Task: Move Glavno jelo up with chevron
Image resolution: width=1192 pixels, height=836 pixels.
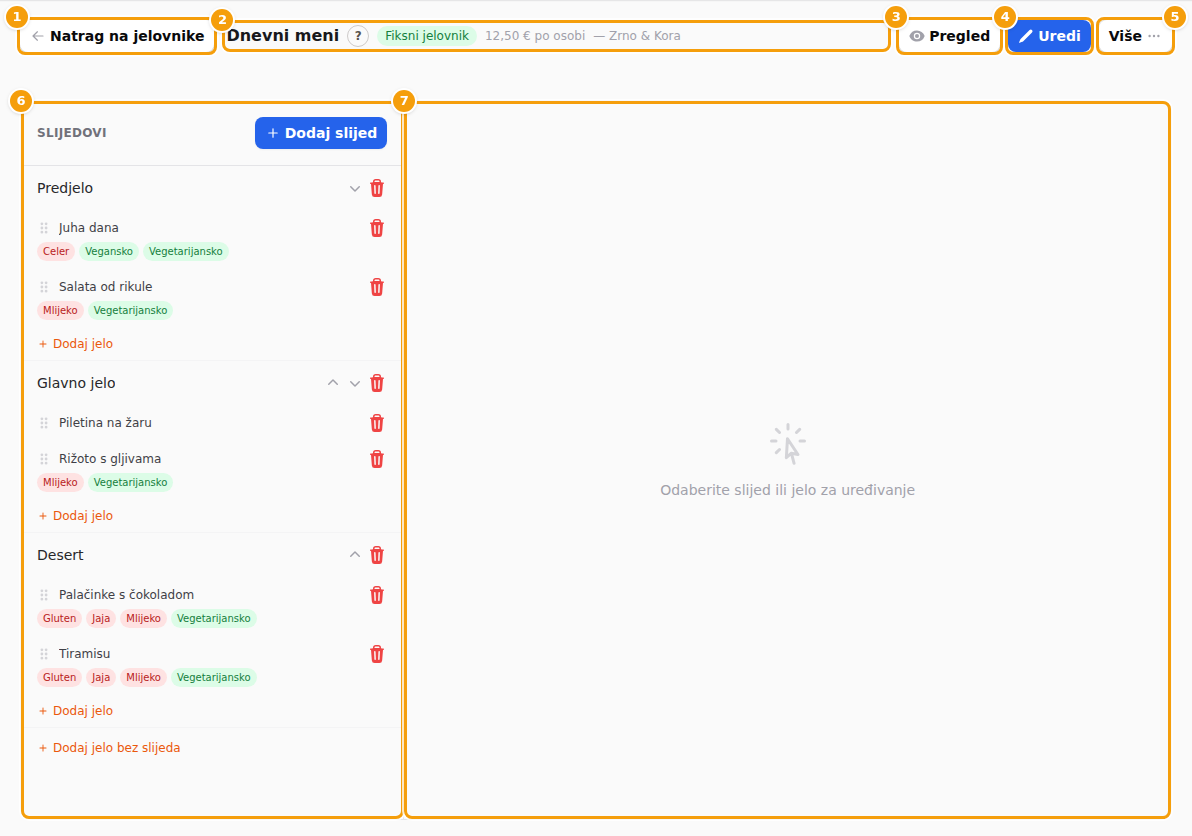Action: click(333, 383)
